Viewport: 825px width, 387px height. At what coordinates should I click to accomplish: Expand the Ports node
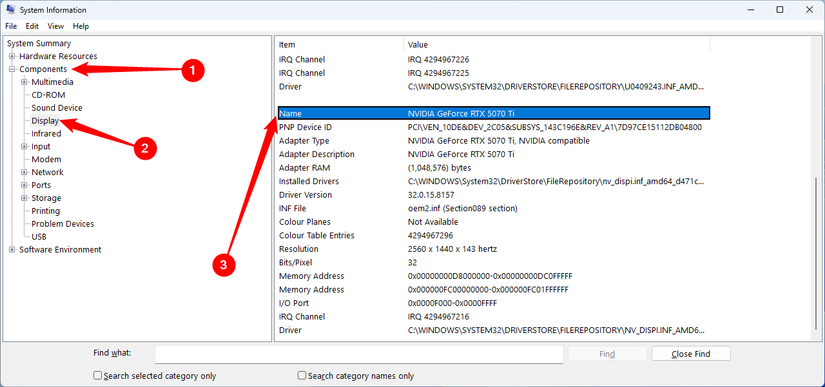(x=24, y=185)
